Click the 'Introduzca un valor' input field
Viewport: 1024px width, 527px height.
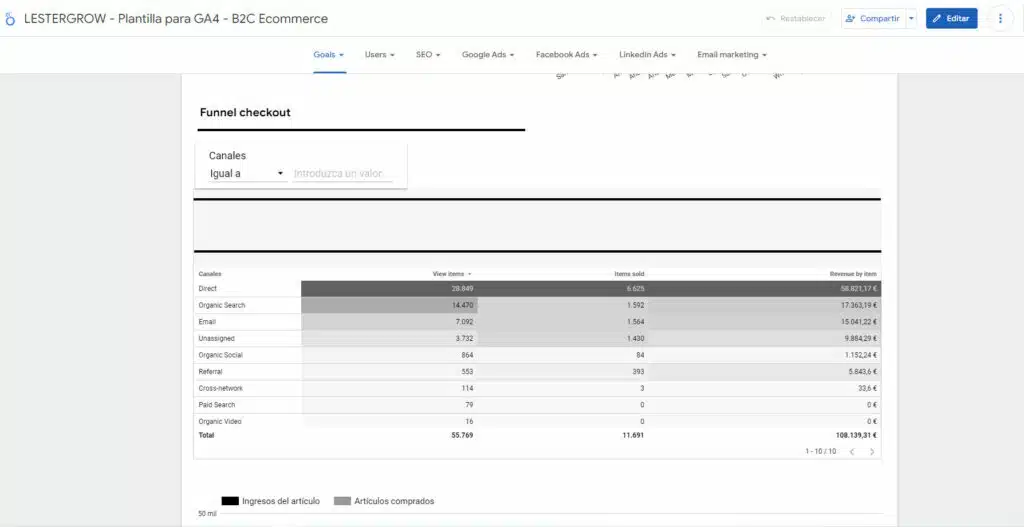343,174
